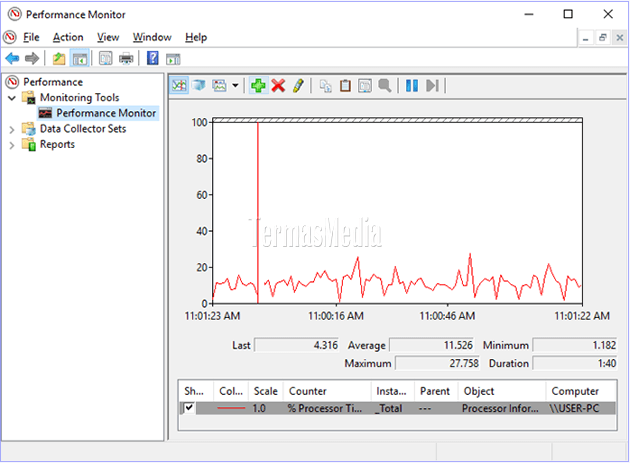
Task: Click the Scale column header
Action: pos(266,391)
